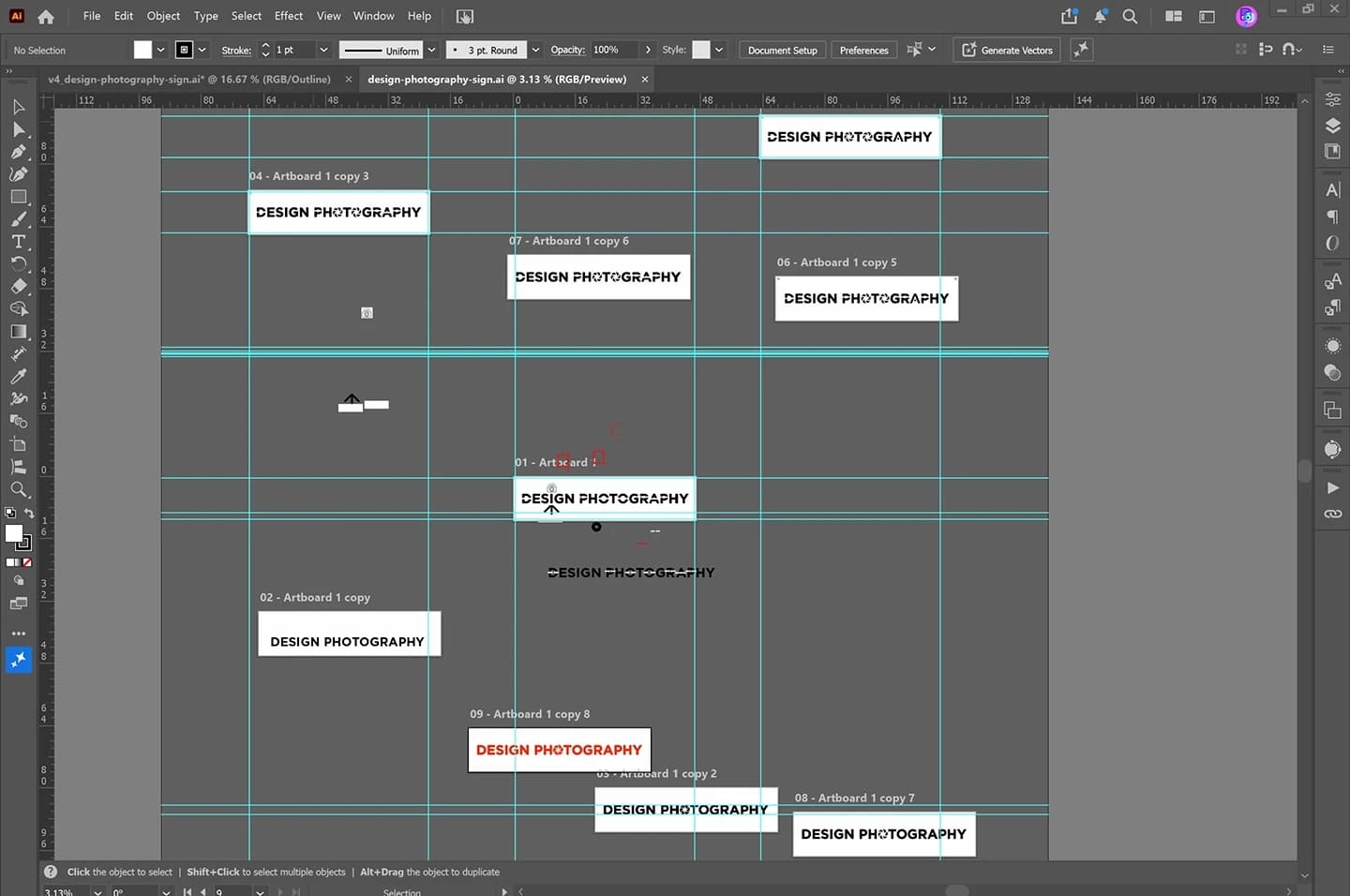Viewport: 1350px width, 896px height.
Task: Open the graphic Style dropdown
Action: 719,50
